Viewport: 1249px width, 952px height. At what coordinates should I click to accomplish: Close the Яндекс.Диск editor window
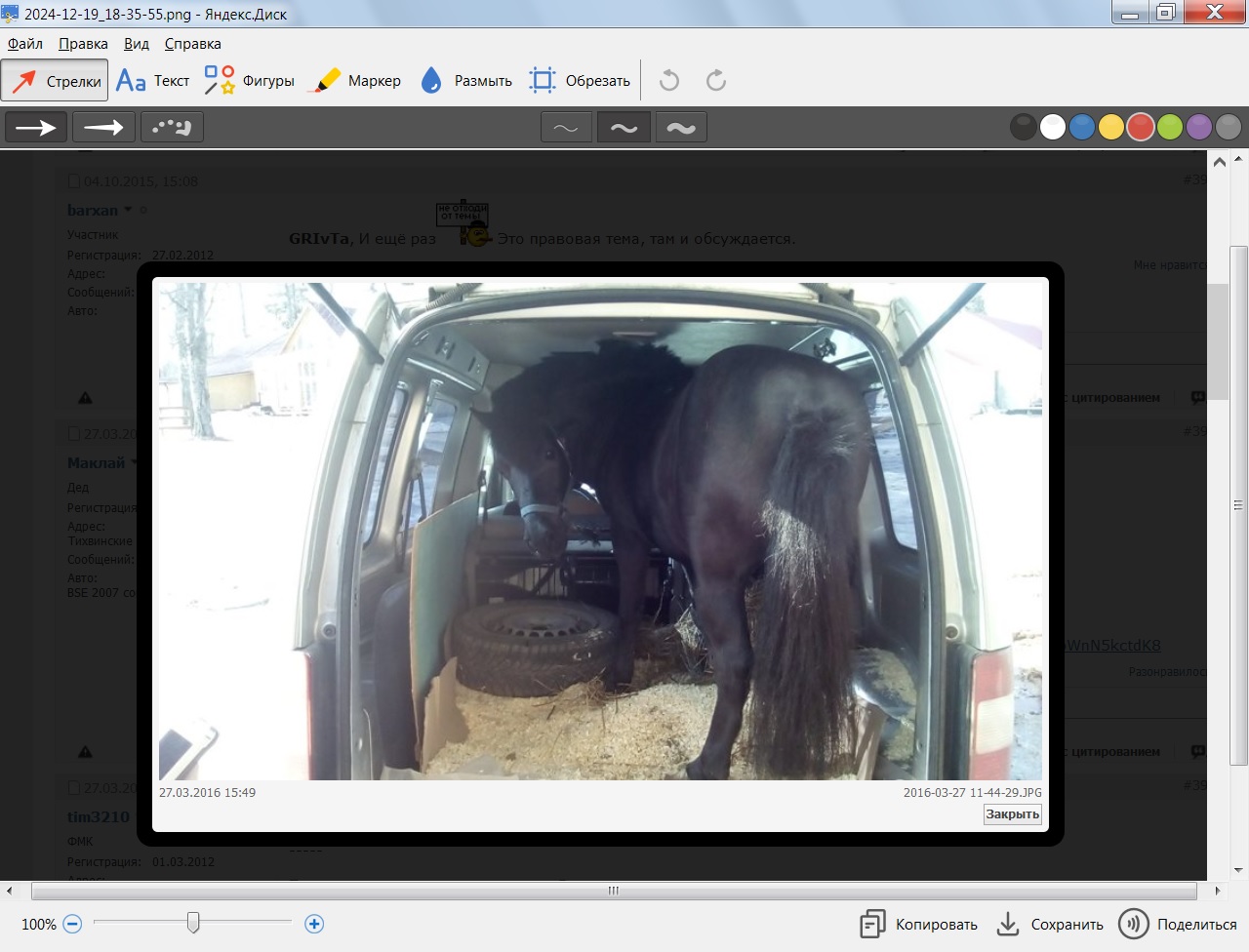(1215, 13)
